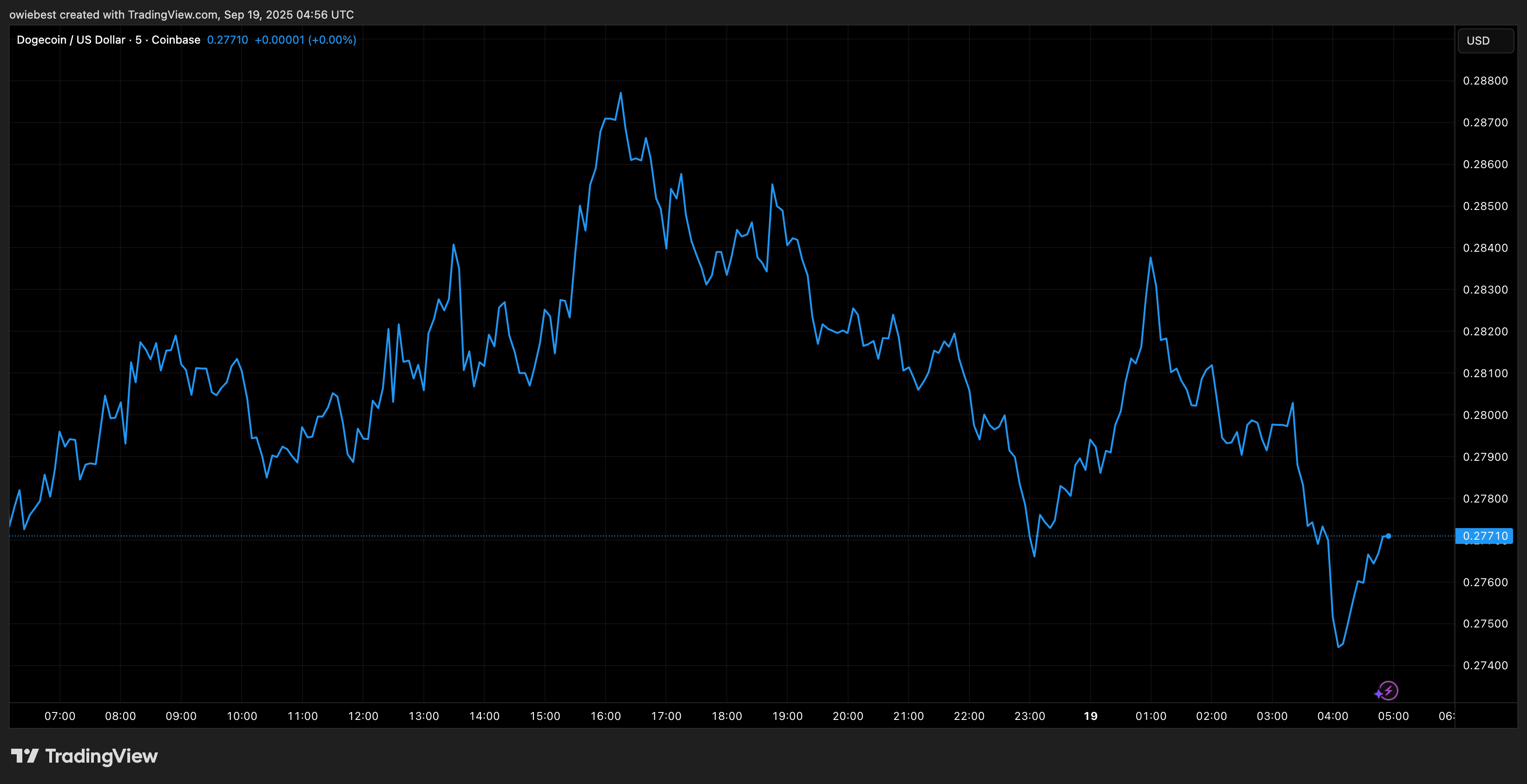
Task: Click the 16:00 time axis label
Action: (x=605, y=716)
